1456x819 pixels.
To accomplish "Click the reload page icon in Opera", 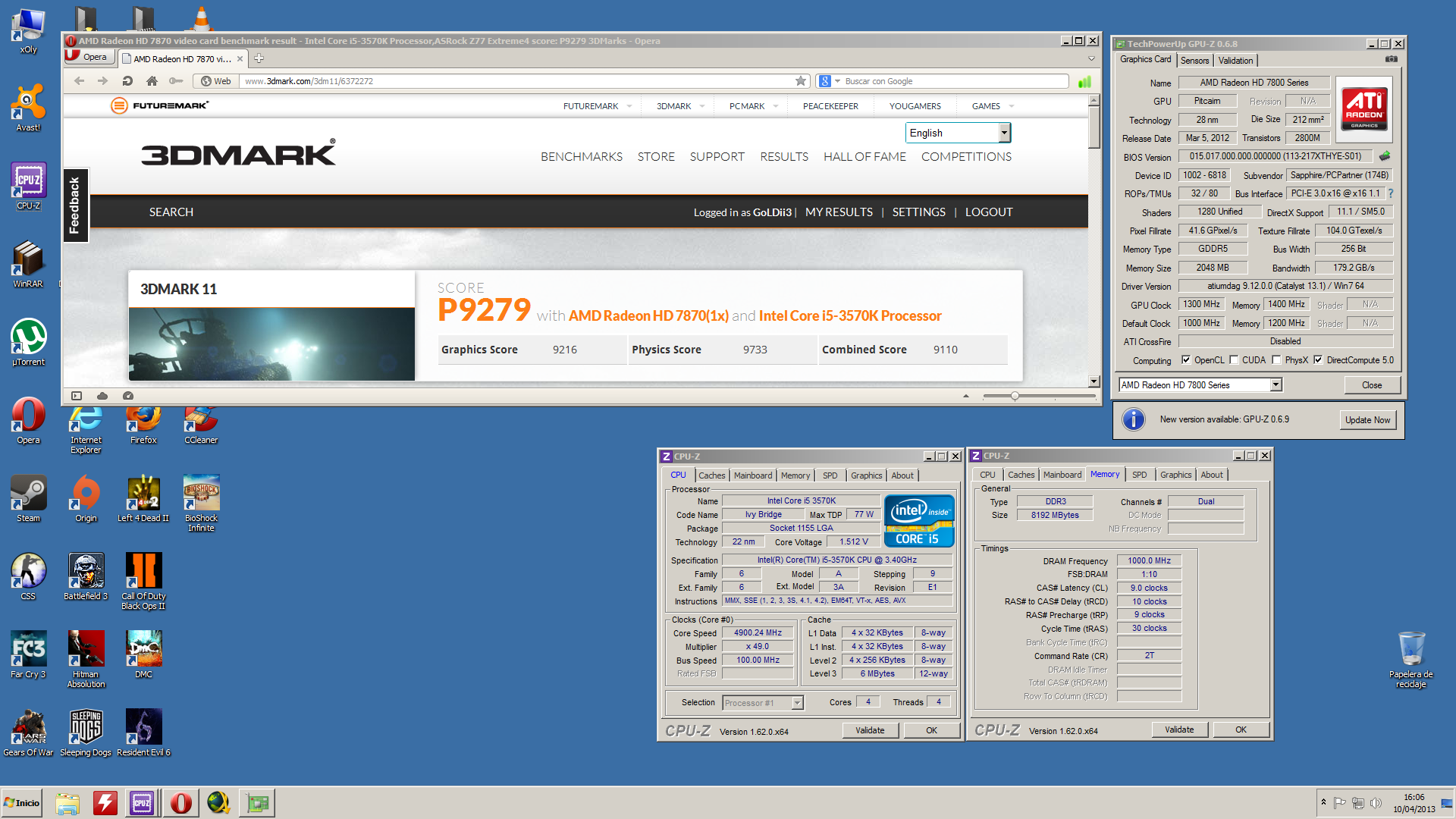I will click(127, 81).
